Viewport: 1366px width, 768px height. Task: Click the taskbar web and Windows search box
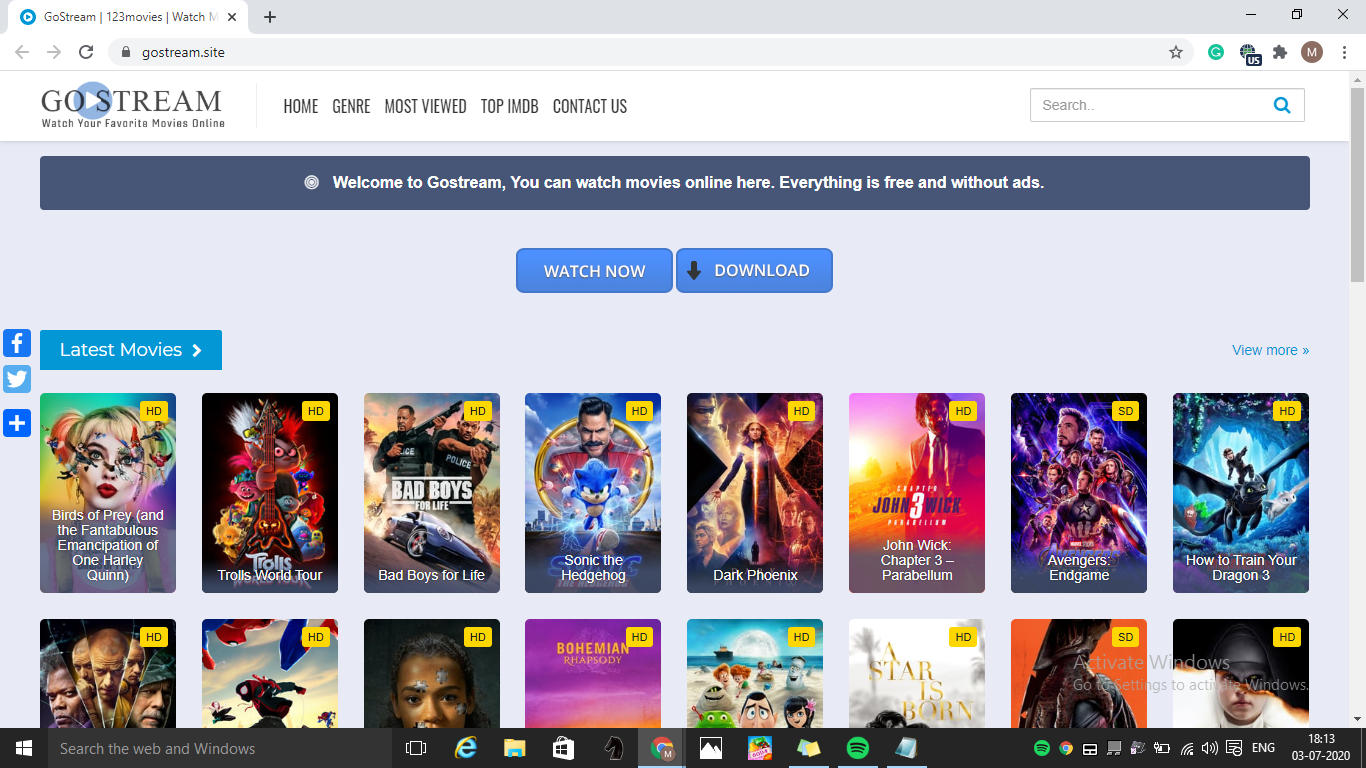point(220,748)
